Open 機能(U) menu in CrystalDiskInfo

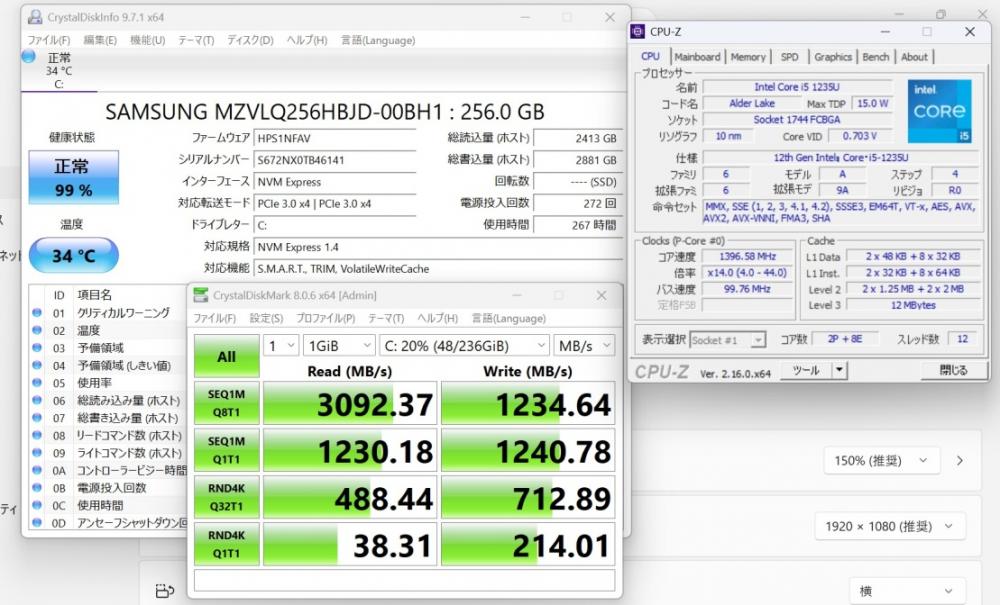point(147,40)
